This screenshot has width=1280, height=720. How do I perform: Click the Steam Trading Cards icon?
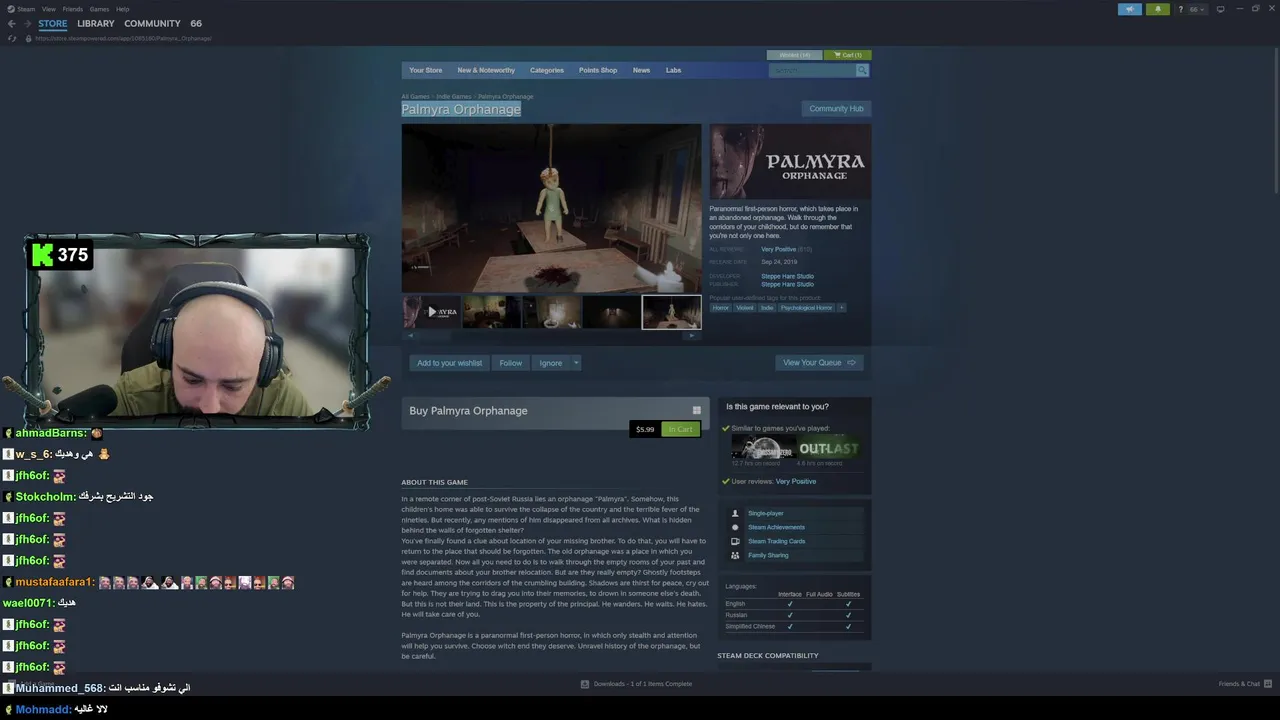(x=735, y=541)
